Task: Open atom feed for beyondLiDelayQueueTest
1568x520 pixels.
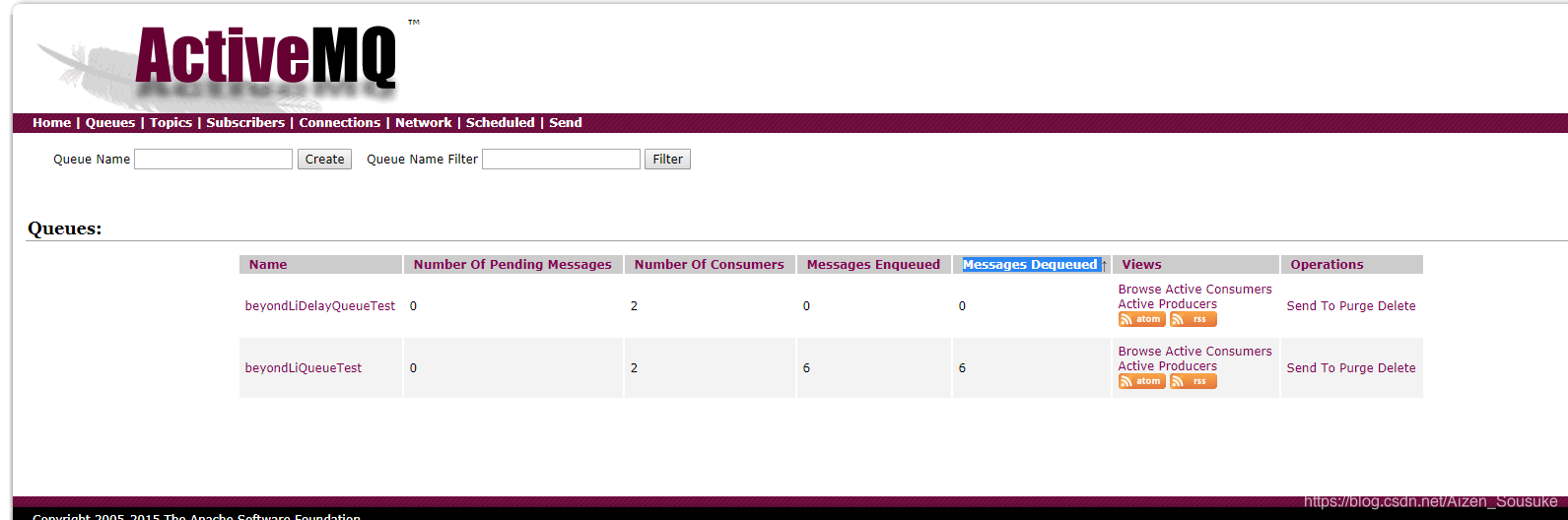Action: [1141, 319]
